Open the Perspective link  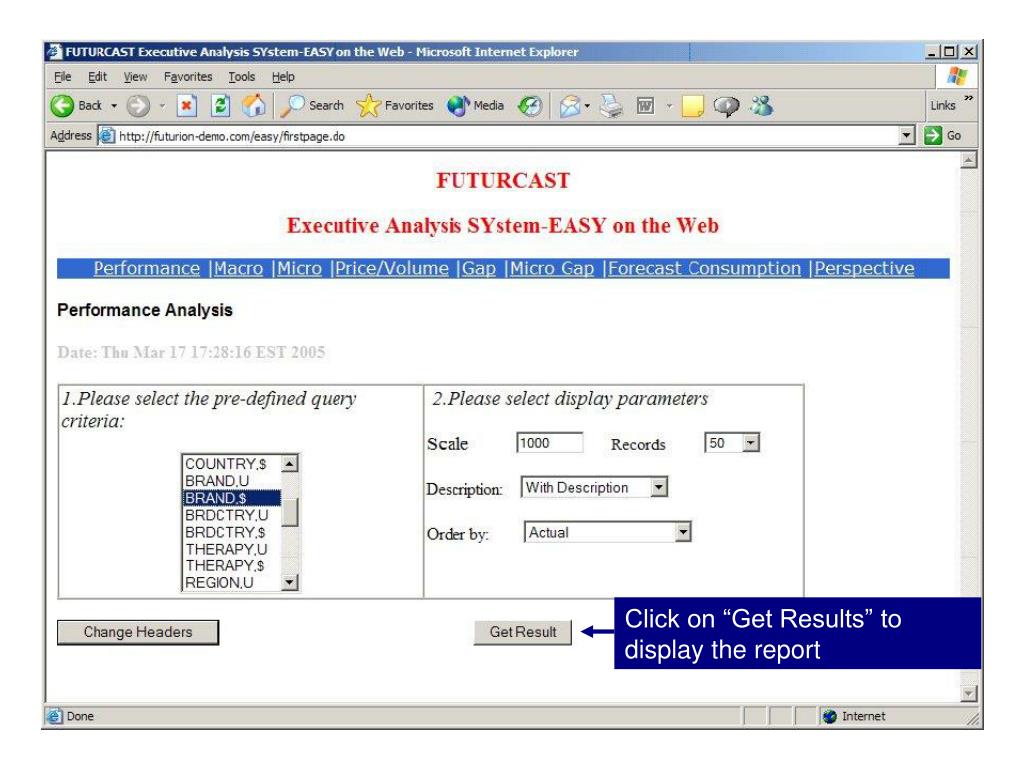pyautogui.click(x=864, y=268)
